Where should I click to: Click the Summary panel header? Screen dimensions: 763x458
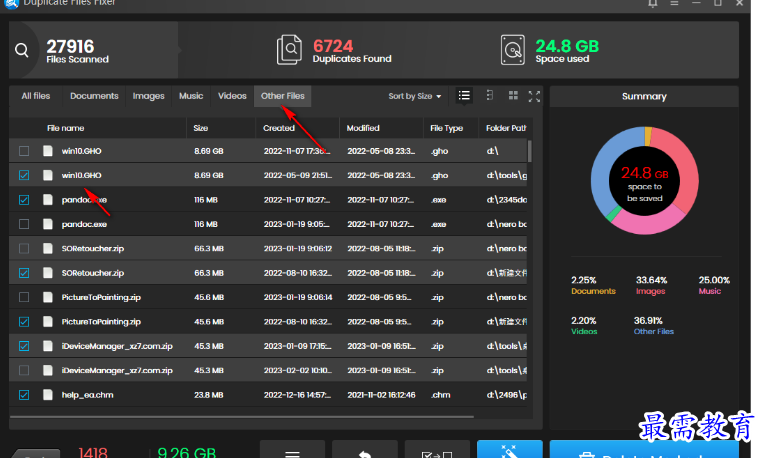(x=644, y=96)
